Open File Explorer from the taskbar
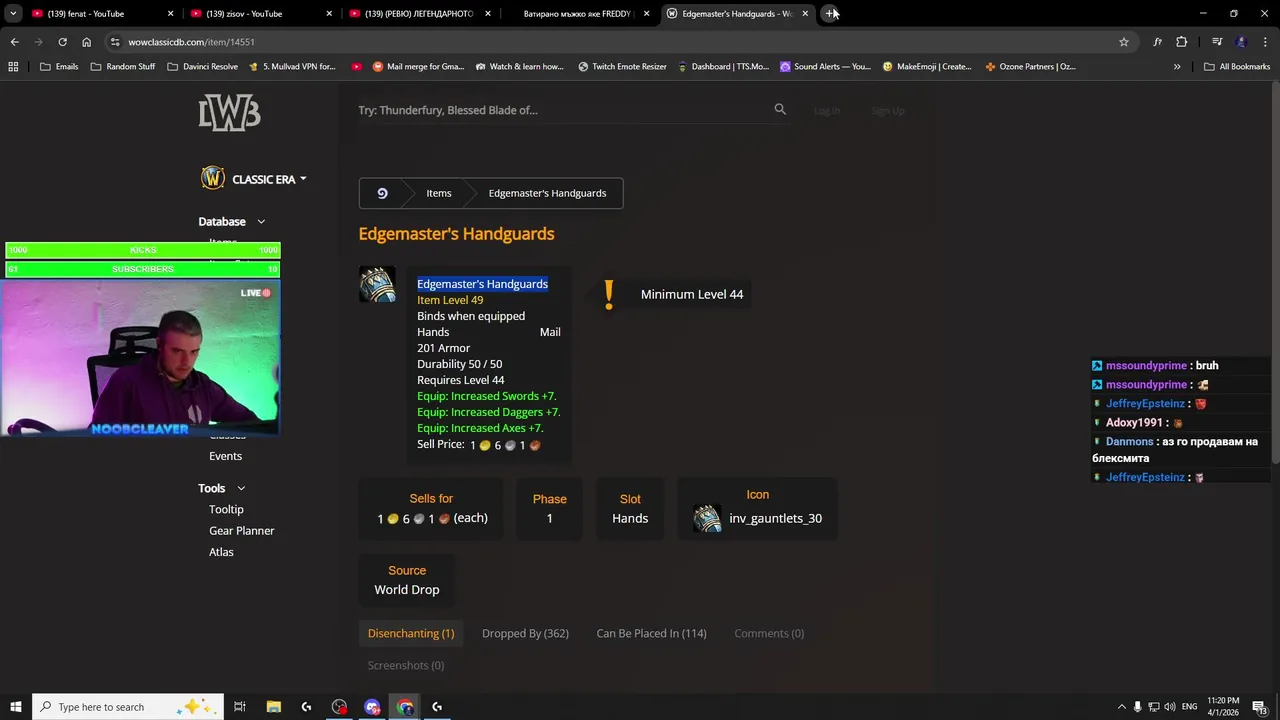The image size is (1280, 720). [273, 706]
